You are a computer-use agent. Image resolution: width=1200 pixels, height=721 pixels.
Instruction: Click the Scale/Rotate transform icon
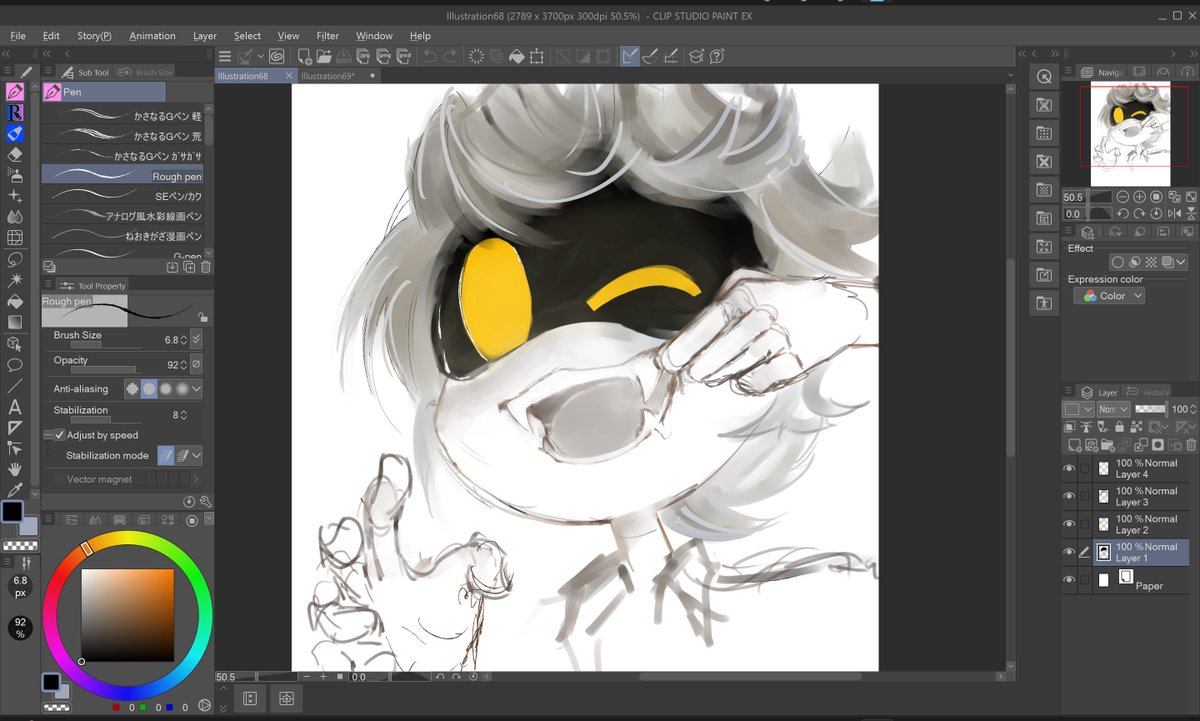pyautogui.click(x=537, y=57)
